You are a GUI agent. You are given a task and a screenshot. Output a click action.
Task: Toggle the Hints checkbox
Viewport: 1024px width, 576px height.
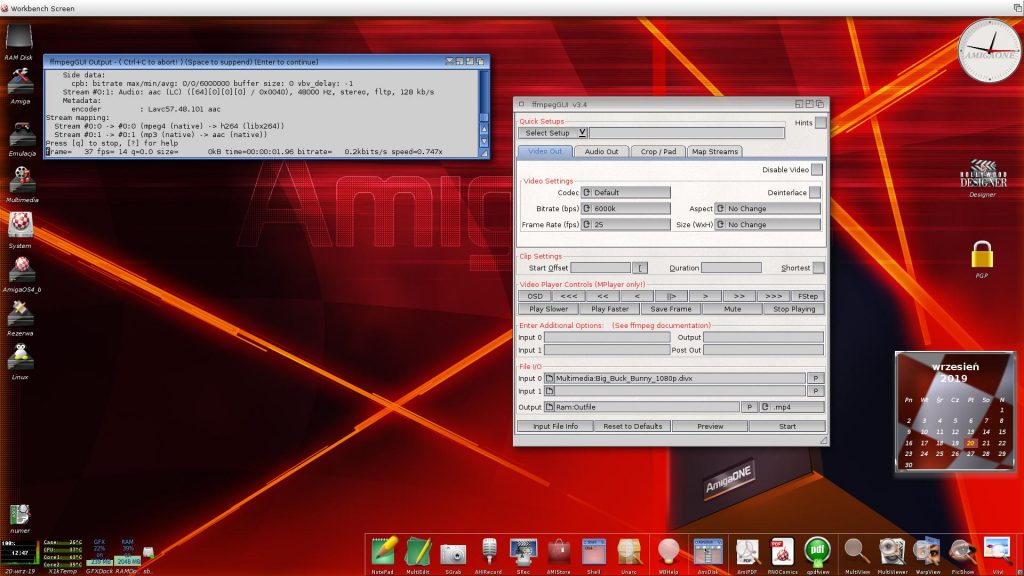(x=820, y=123)
